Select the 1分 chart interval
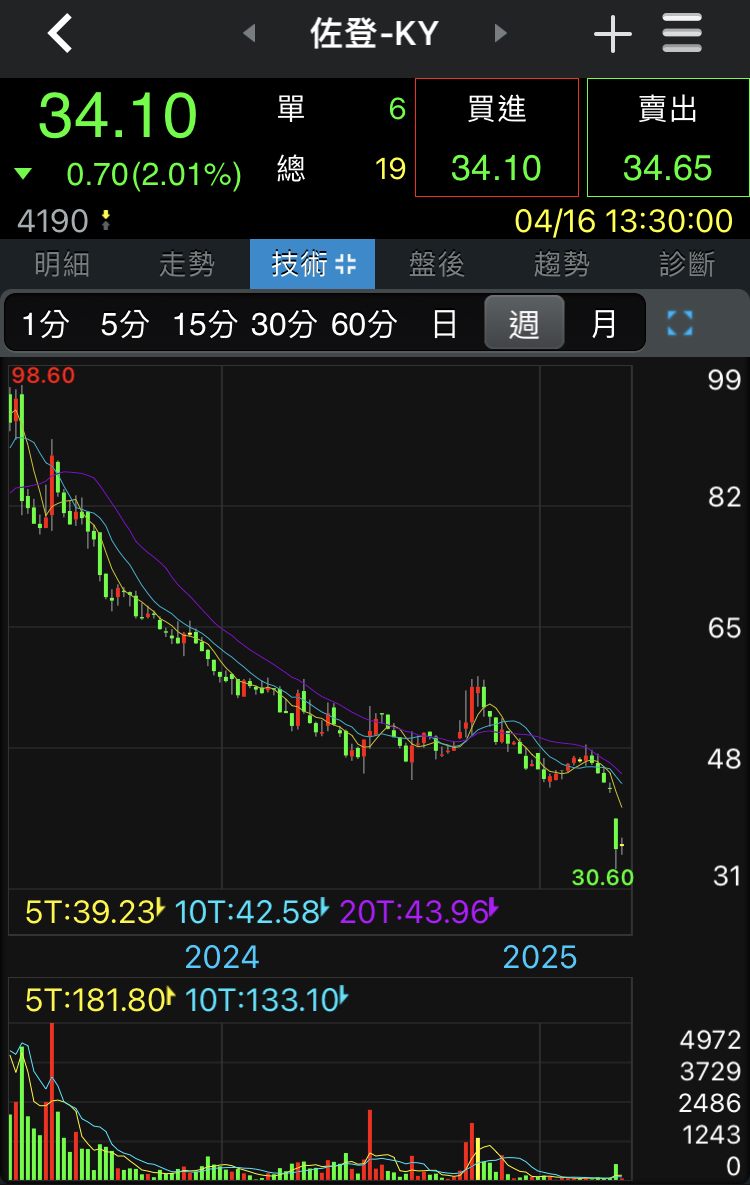Screen dimensions: 750x1185 click(x=45, y=324)
